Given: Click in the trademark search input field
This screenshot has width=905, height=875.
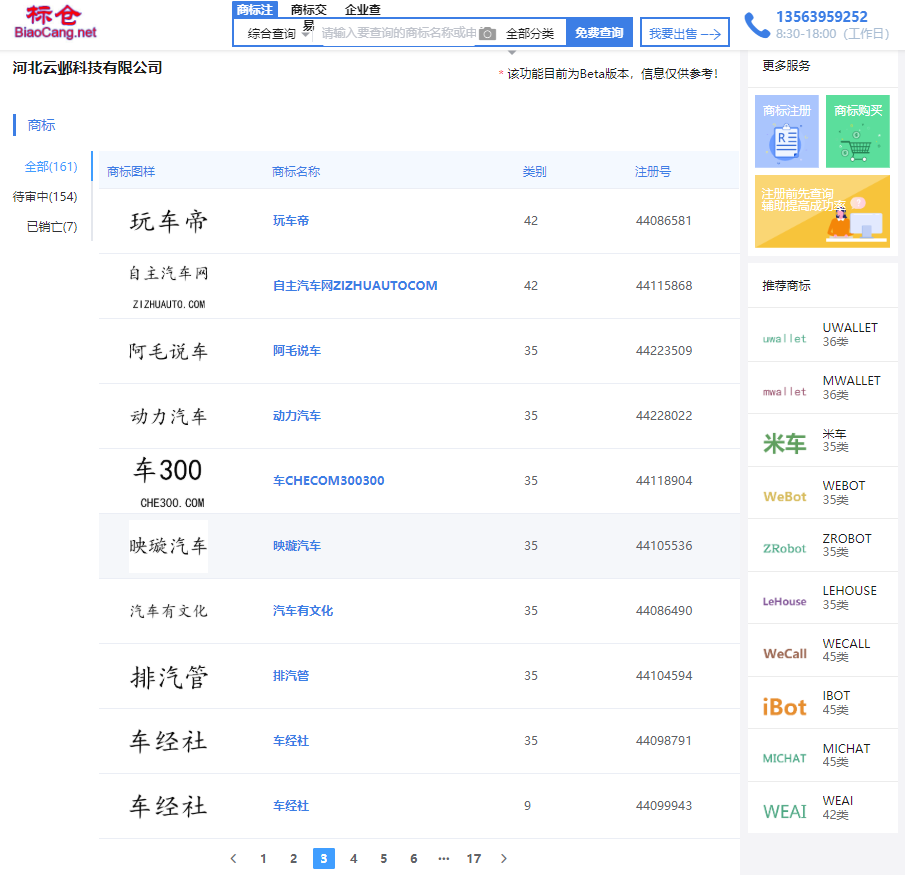Looking at the screenshot, I should coord(398,33).
